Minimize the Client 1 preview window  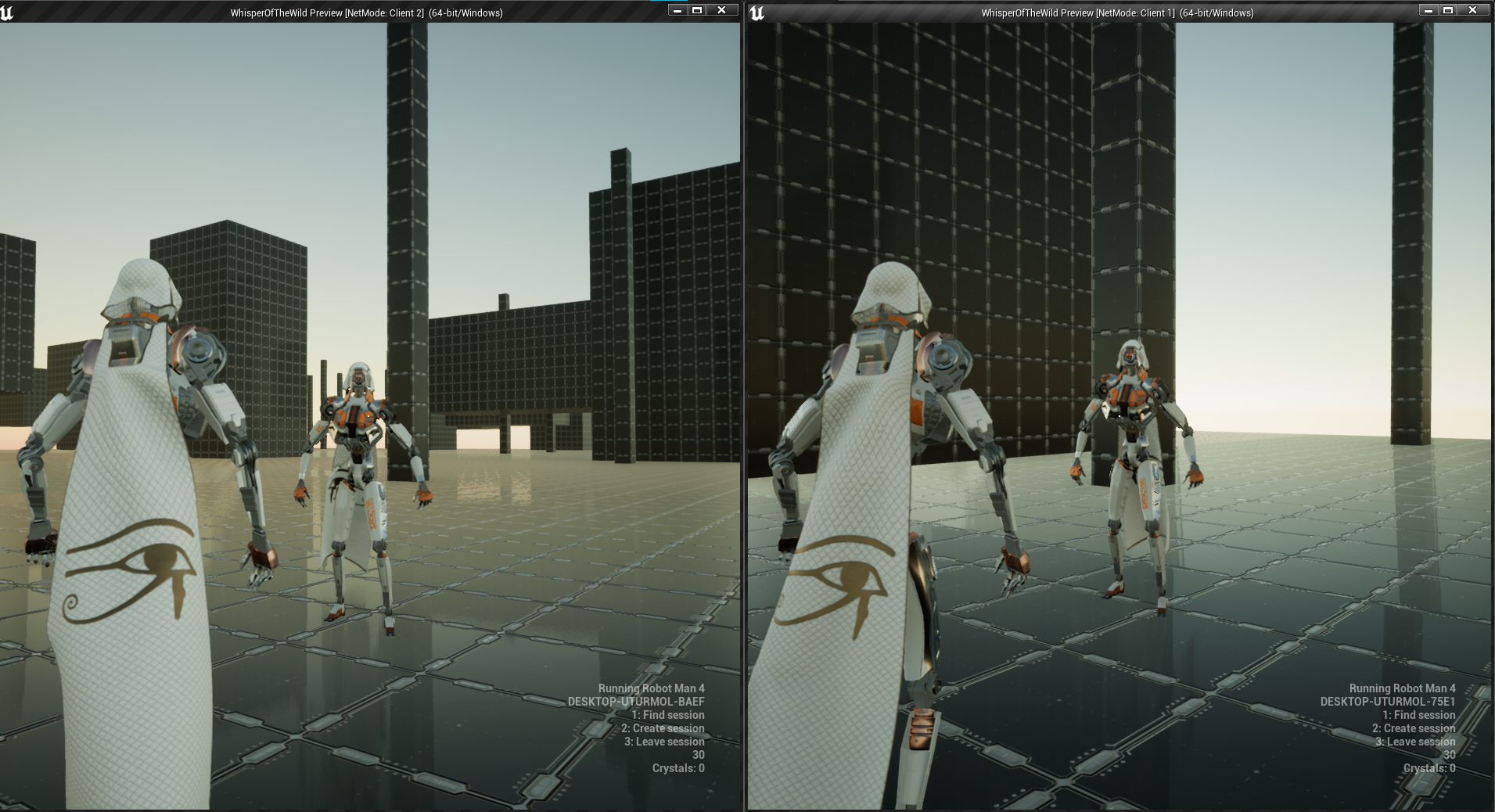tap(1429, 10)
